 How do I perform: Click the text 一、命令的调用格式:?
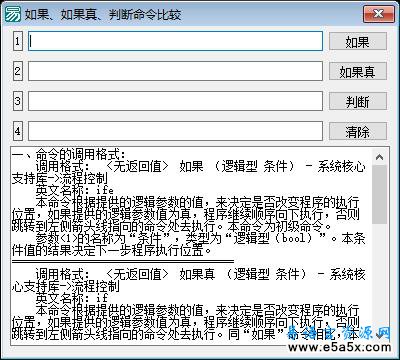tap(68, 154)
